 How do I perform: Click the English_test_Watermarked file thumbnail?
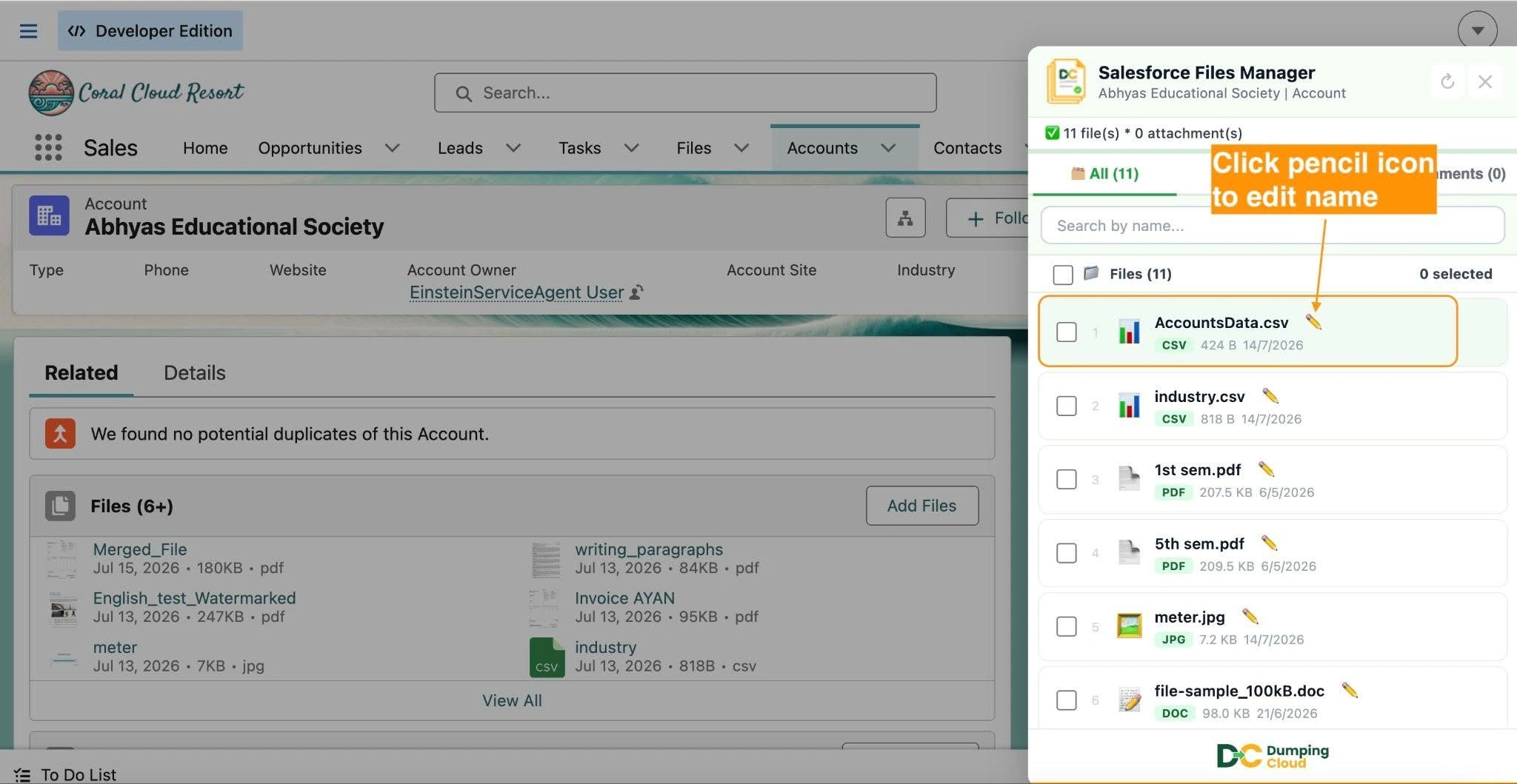[x=63, y=608]
